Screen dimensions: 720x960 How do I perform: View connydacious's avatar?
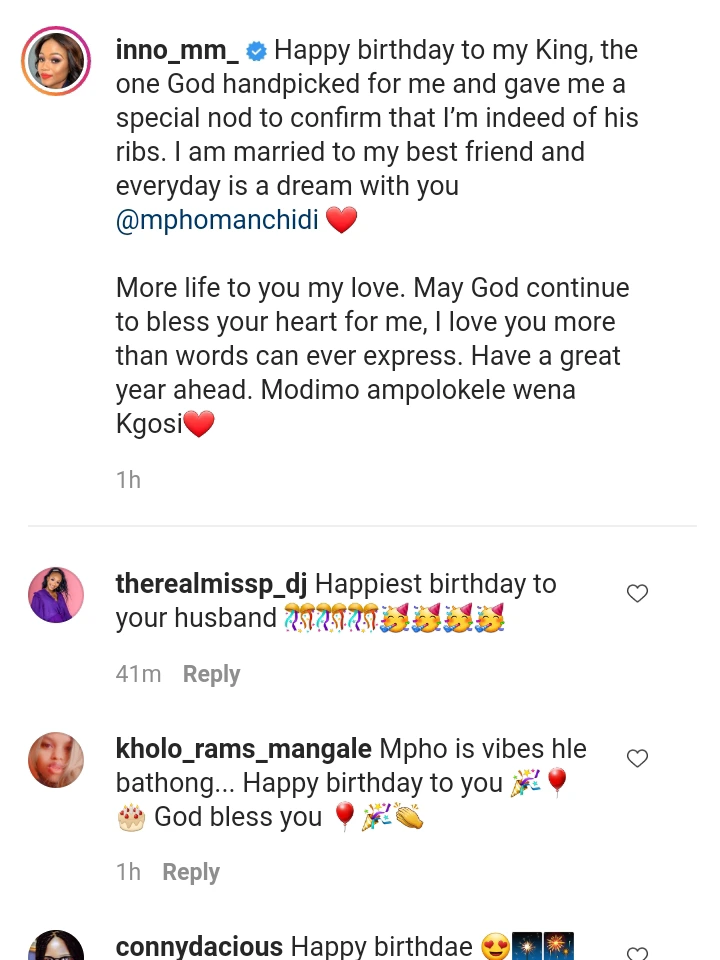tap(56, 945)
